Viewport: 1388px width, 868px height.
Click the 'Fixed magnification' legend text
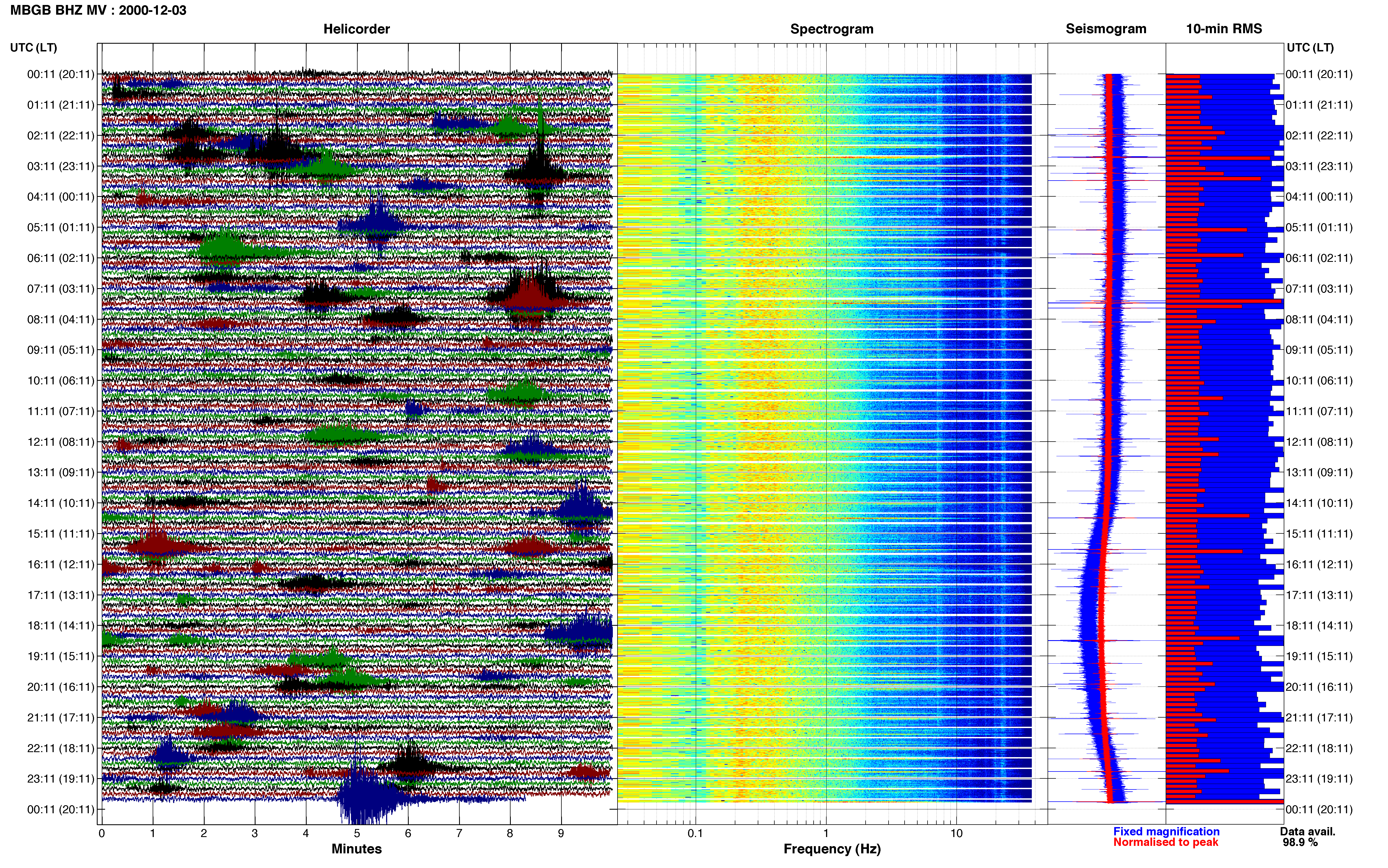pos(1166,831)
